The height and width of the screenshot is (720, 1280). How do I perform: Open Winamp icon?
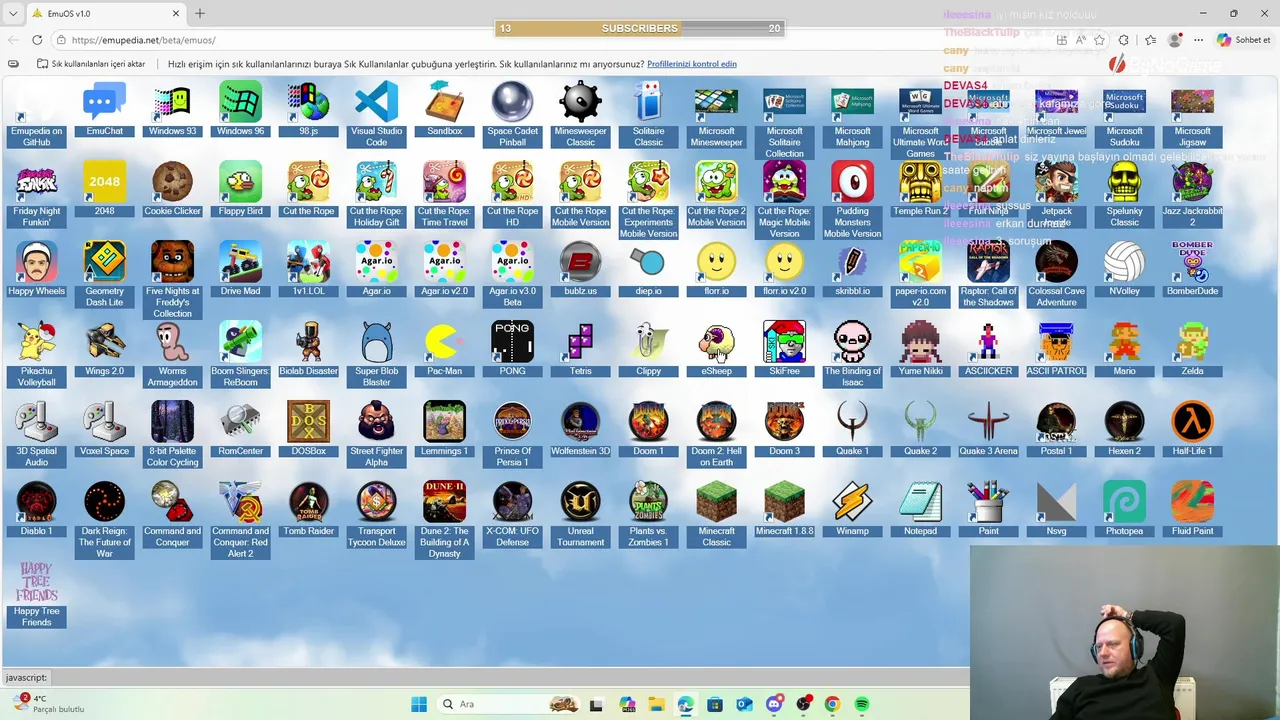[x=852, y=510]
